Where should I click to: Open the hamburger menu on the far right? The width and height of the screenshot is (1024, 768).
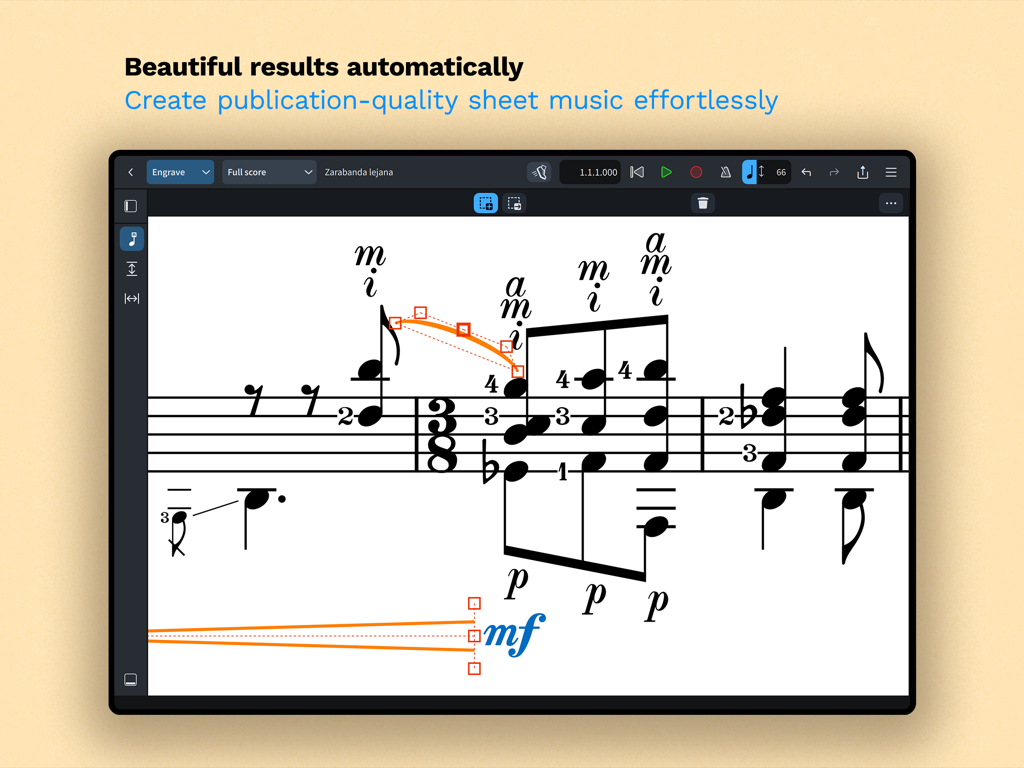[x=890, y=171]
